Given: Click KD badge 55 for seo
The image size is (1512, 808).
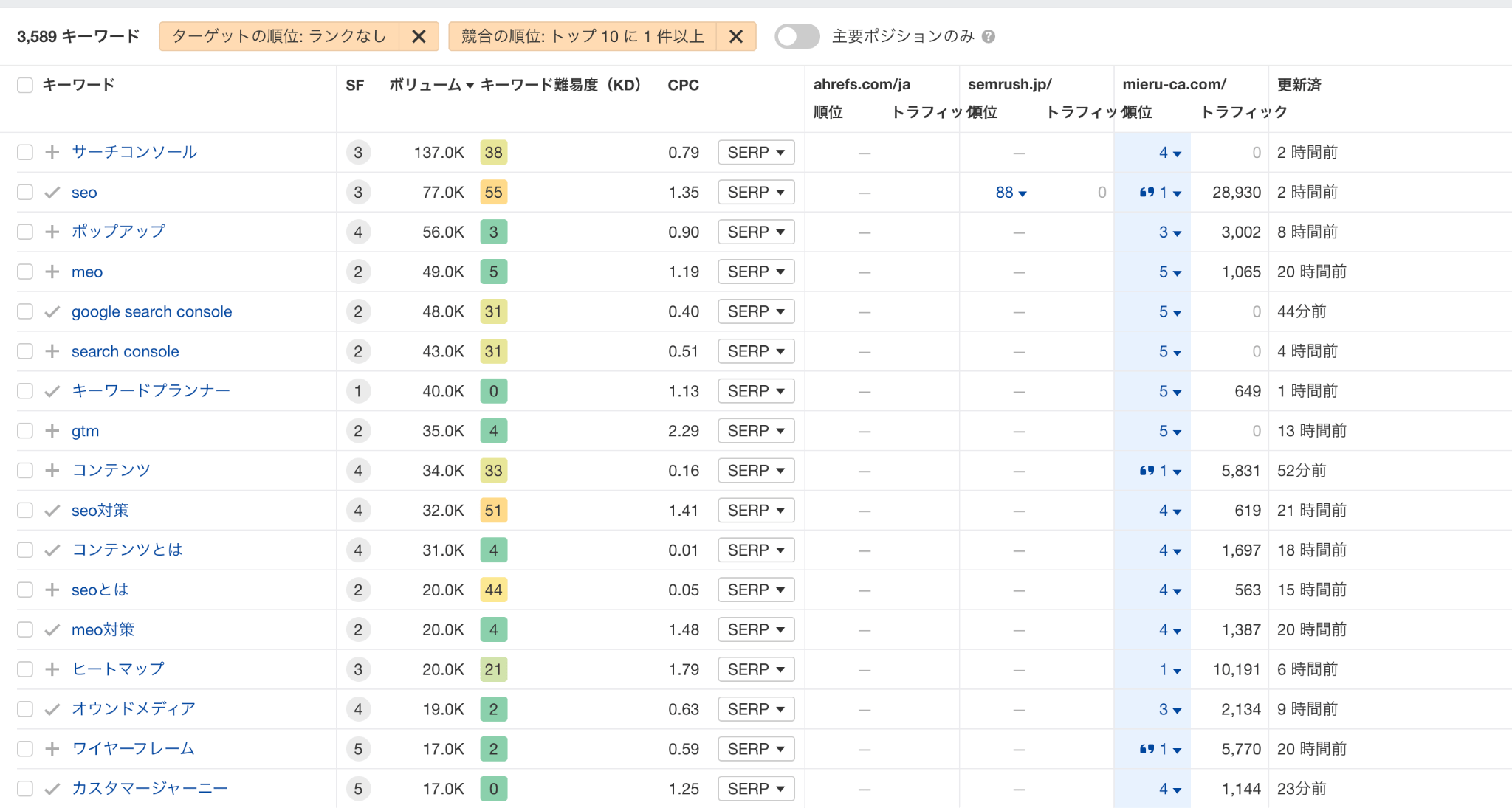Looking at the screenshot, I should click(x=493, y=193).
